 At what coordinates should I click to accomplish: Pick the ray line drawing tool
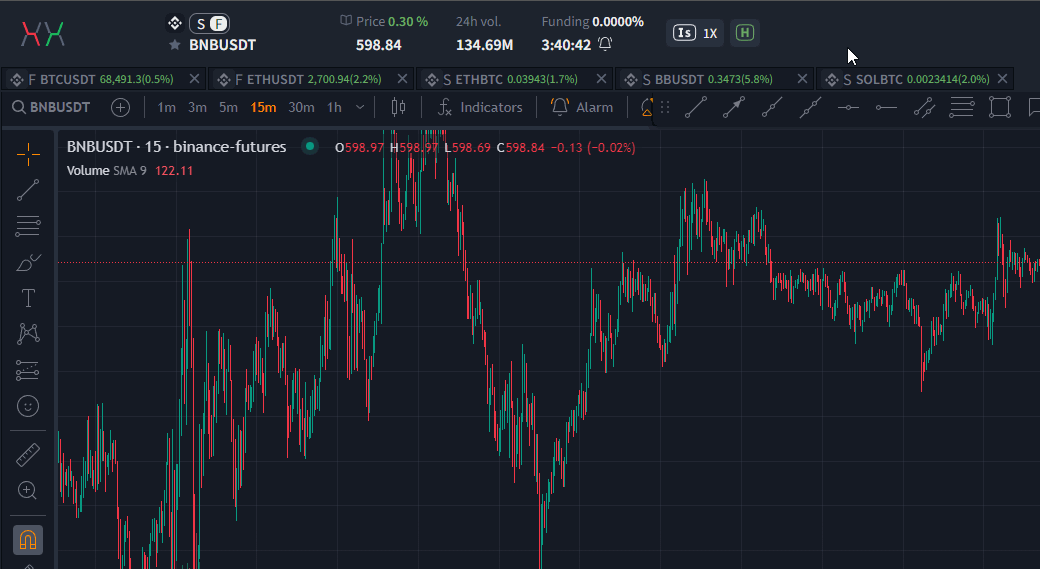click(771, 107)
